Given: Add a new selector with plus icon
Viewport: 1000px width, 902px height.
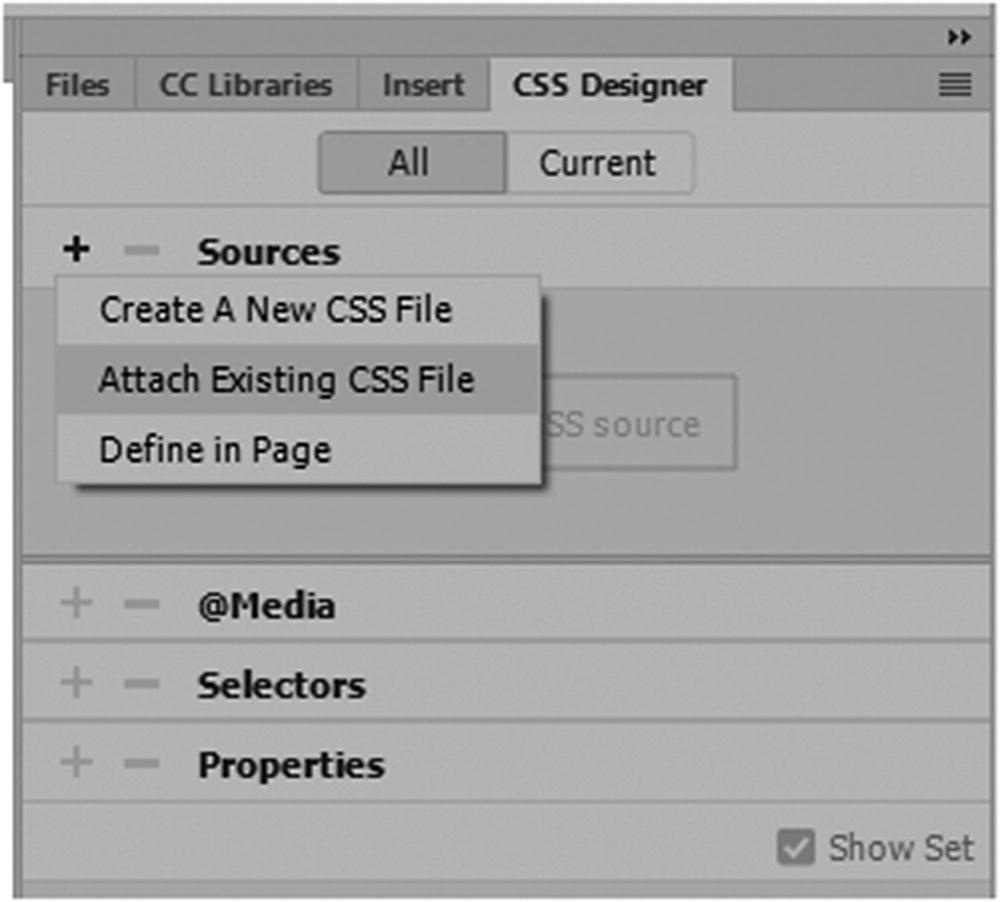Looking at the screenshot, I should (x=76, y=684).
